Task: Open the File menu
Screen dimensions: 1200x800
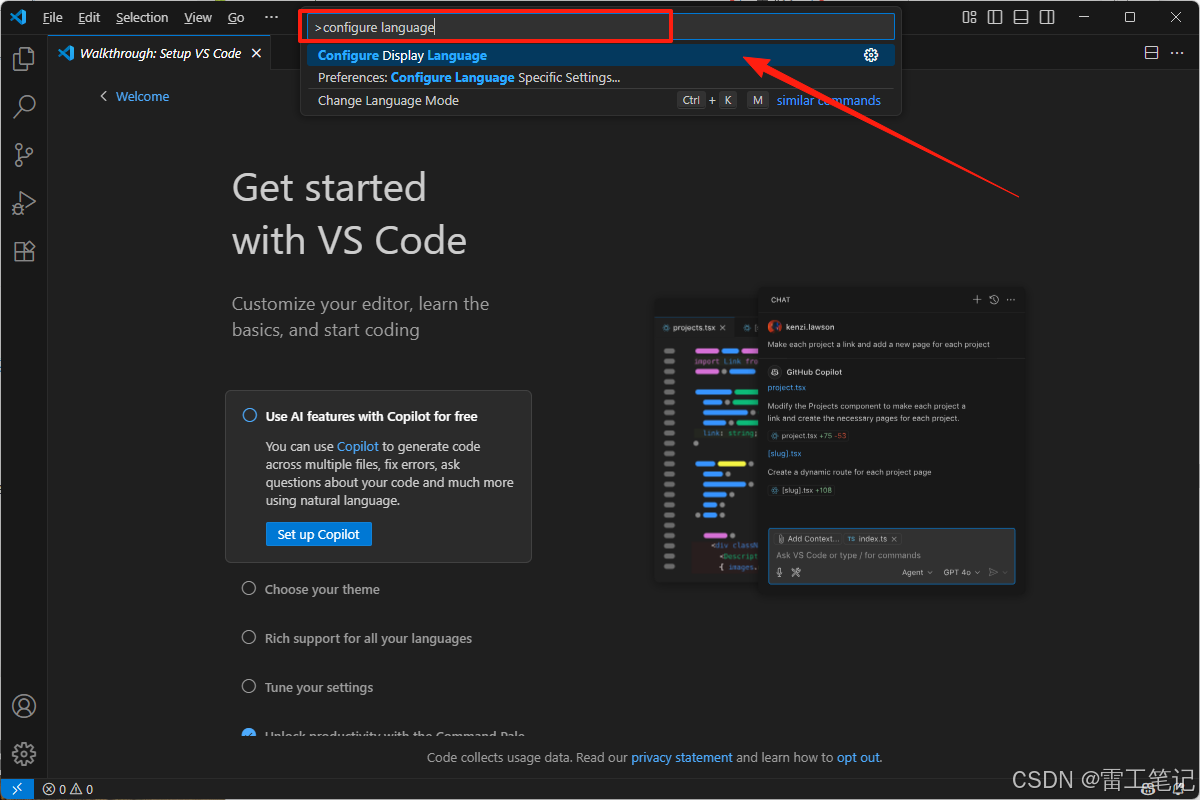Action: tap(52, 17)
